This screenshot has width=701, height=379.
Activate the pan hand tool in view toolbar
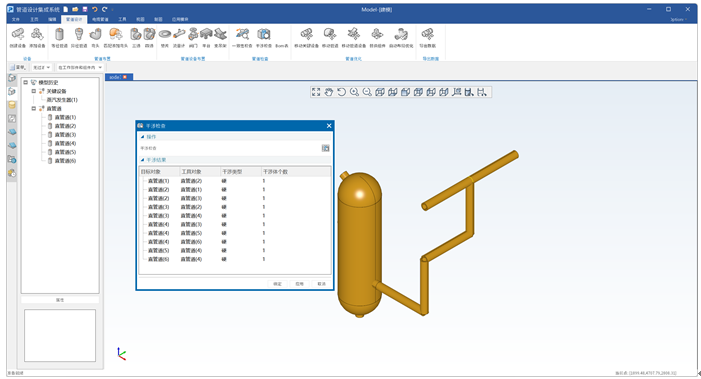click(x=329, y=92)
